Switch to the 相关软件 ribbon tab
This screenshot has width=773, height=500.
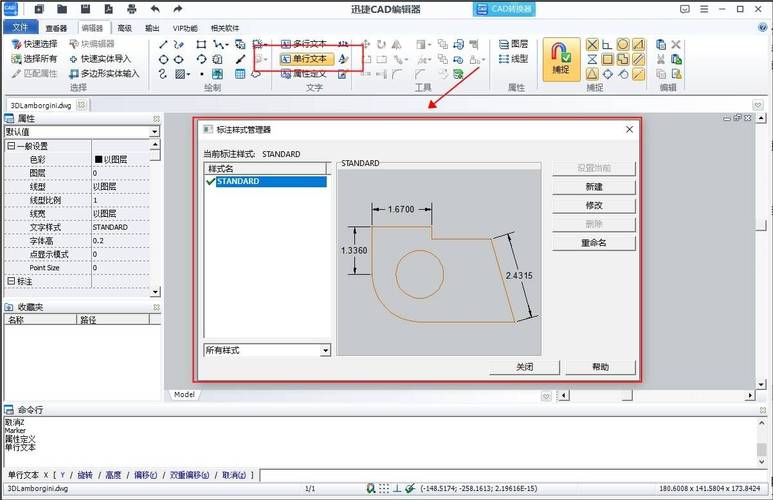[225, 28]
